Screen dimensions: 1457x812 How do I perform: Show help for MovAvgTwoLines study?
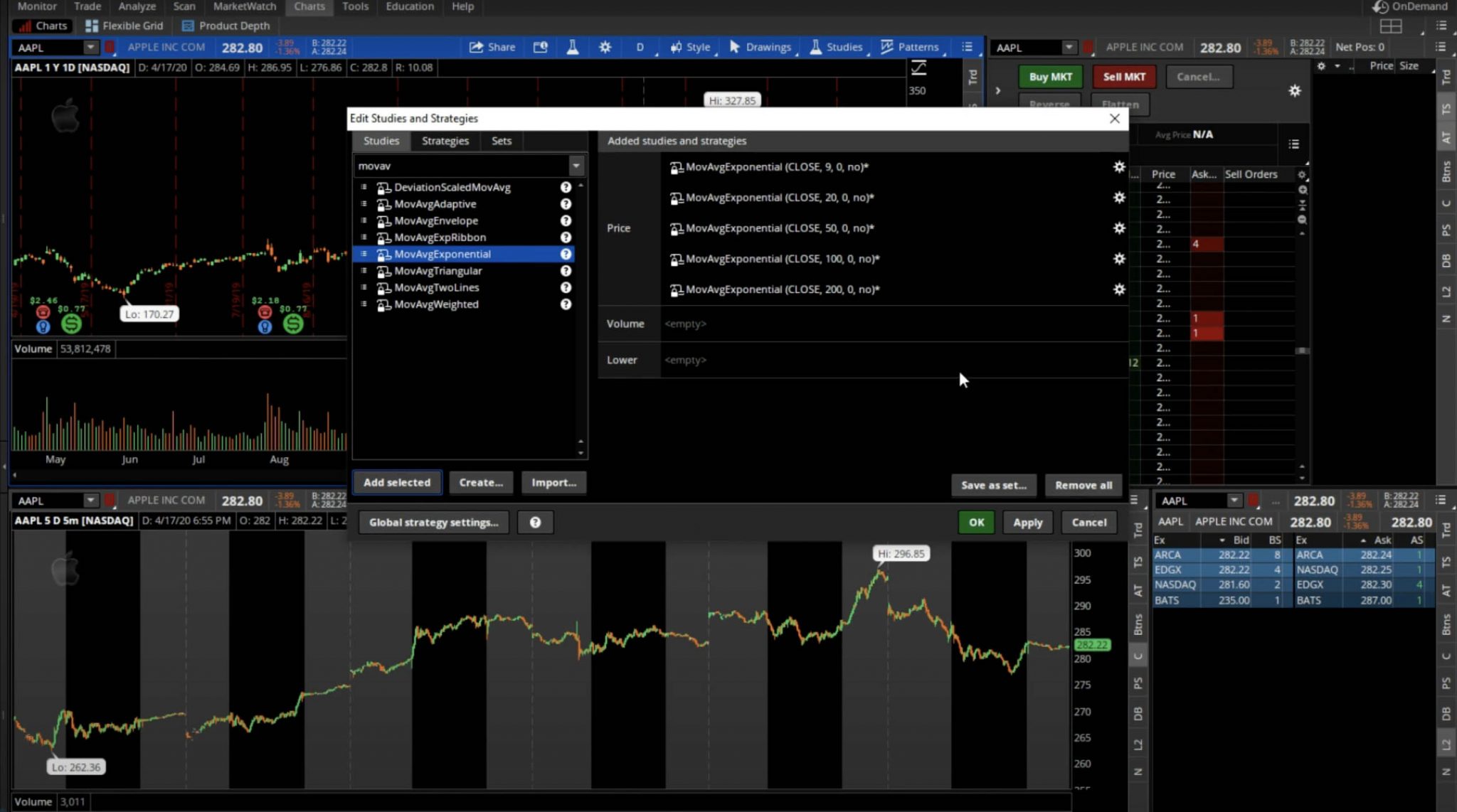[x=566, y=287]
